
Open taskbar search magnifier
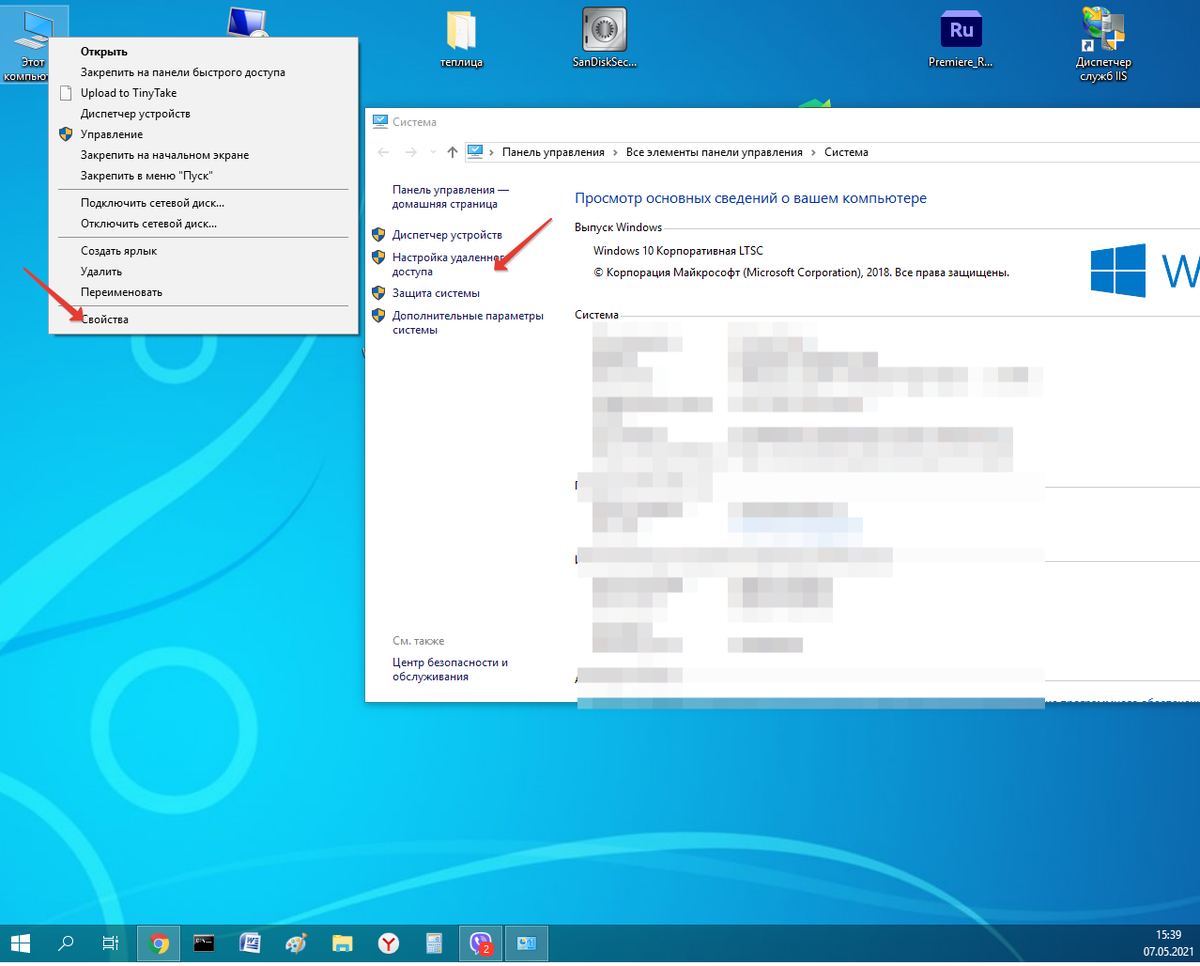tap(67, 943)
